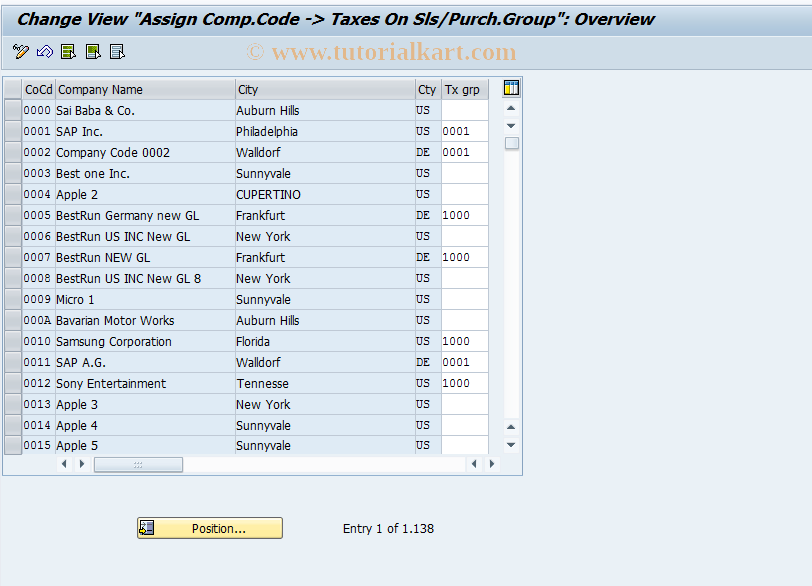
Task: Click Tx grp field for Samsung Corporation
Action: pos(465,341)
